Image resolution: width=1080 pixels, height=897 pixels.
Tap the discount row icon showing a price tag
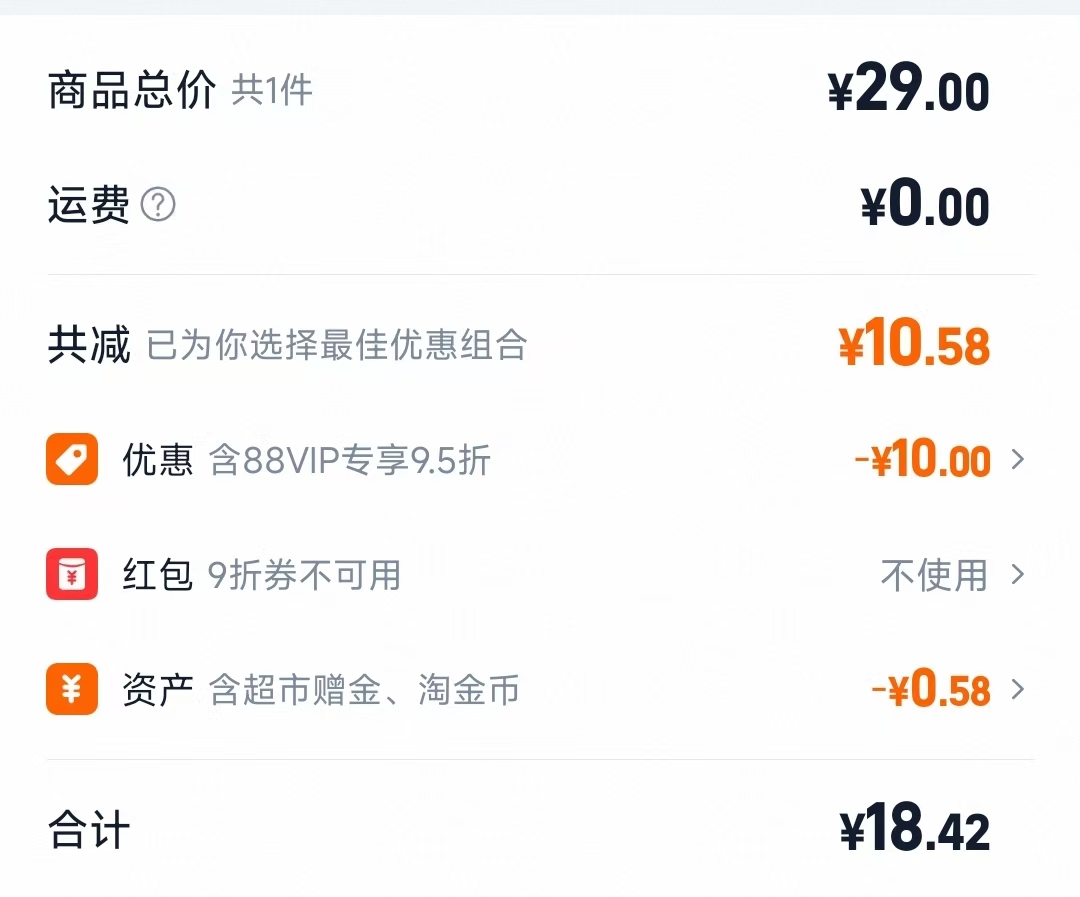tap(71, 460)
